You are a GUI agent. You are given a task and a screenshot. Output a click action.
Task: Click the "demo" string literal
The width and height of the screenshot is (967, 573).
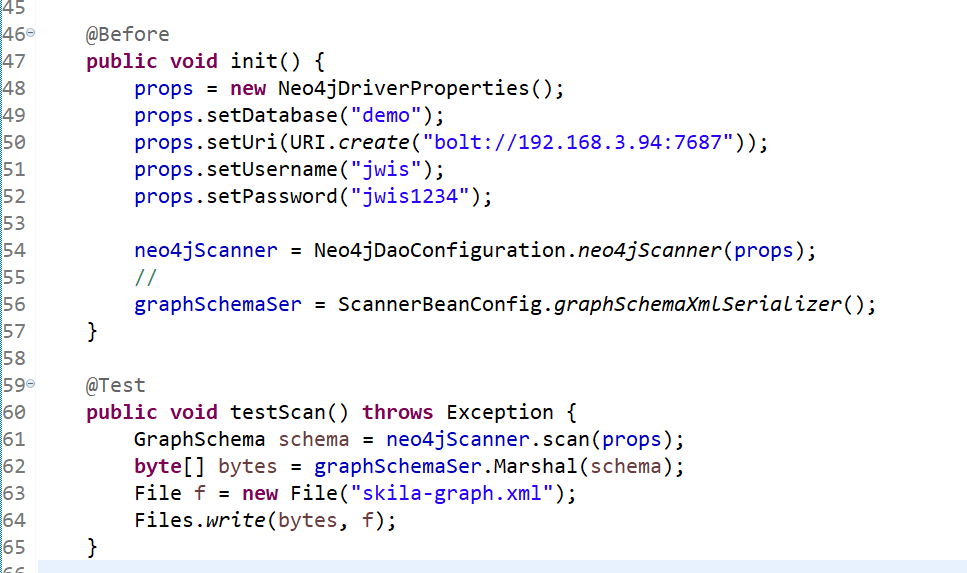pyautogui.click(x=386, y=115)
